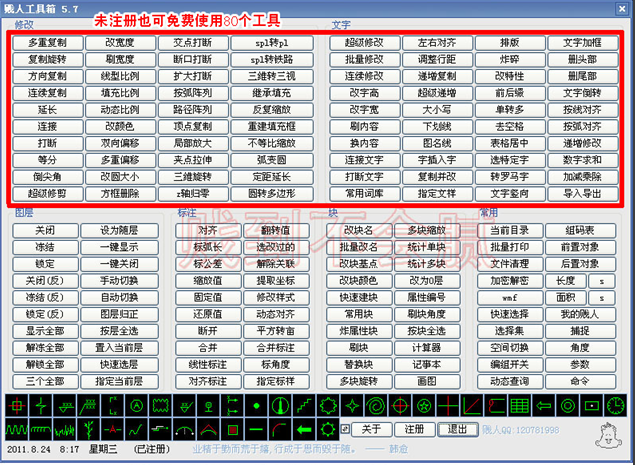Screen dimensions: 635x465
Task: Open the 超级修改 text tool
Action: click(x=364, y=43)
